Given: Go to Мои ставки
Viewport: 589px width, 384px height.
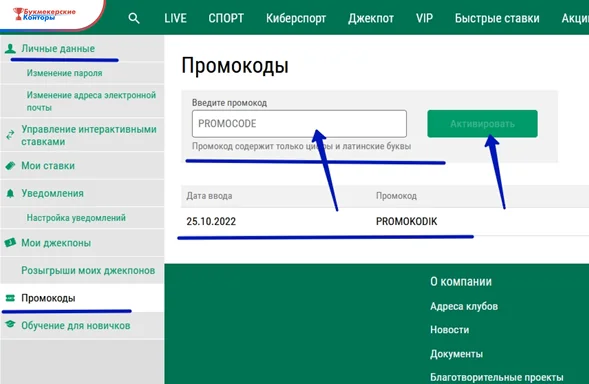Looking at the screenshot, I should [48, 166].
